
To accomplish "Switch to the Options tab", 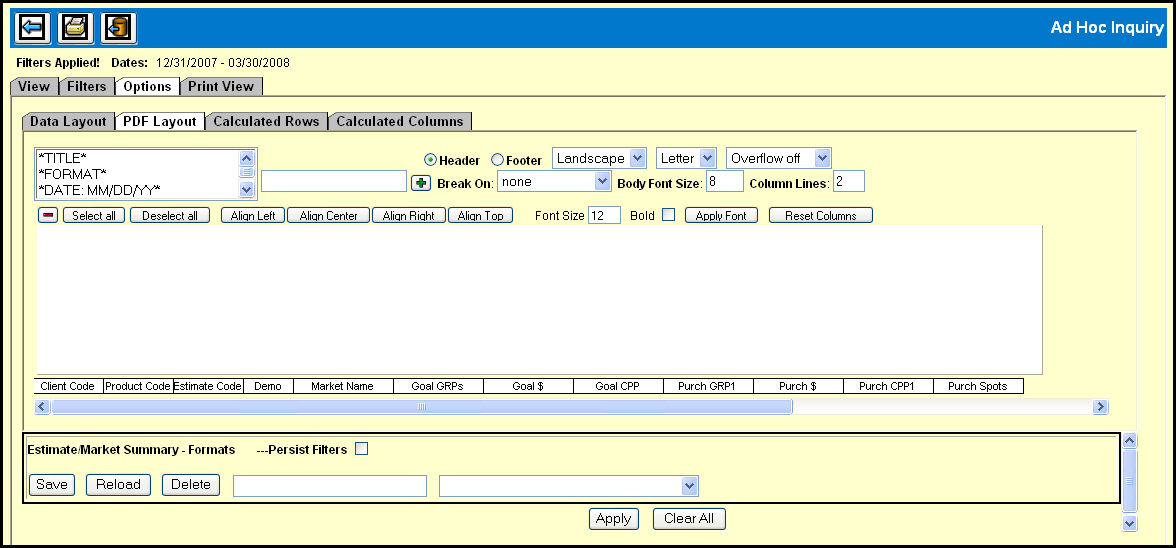I will coord(147,86).
